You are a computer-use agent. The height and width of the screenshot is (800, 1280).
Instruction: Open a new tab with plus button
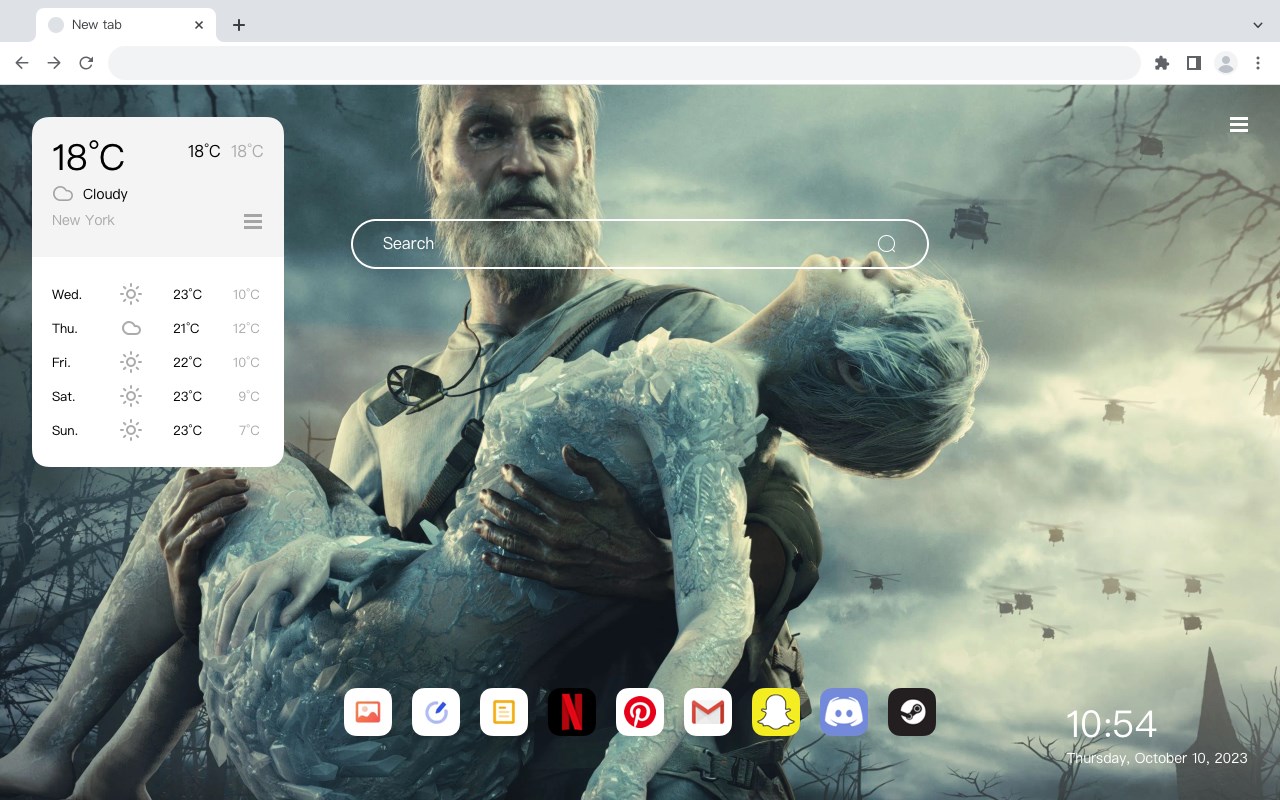click(x=238, y=25)
